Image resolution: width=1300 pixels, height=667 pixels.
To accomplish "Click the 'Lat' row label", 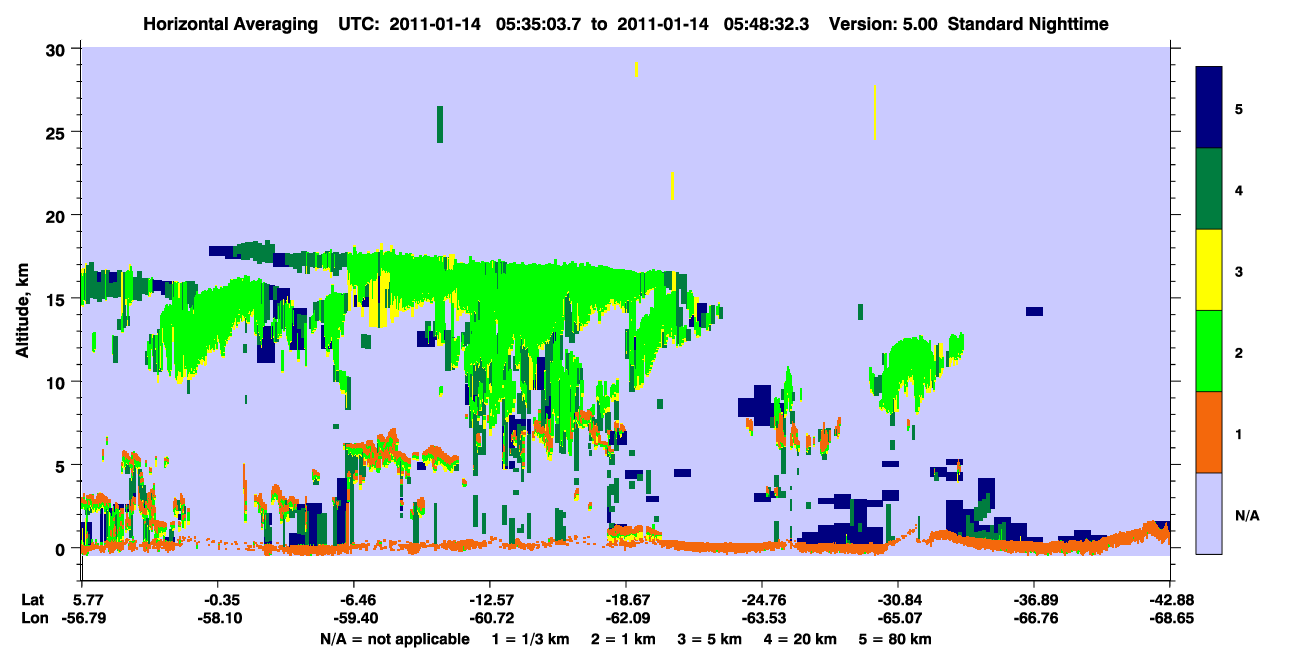I will (32, 600).
